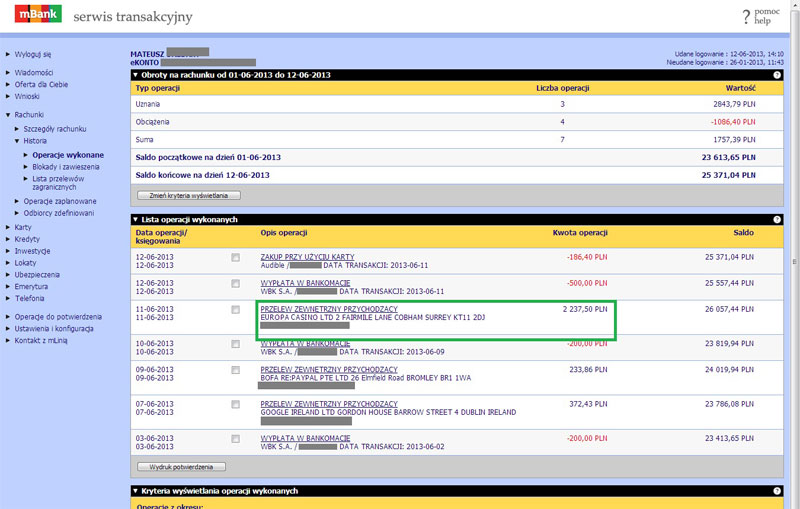Open Oferta dla Ciebie
The height and width of the screenshot is (509, 800).
pos(41,85)
